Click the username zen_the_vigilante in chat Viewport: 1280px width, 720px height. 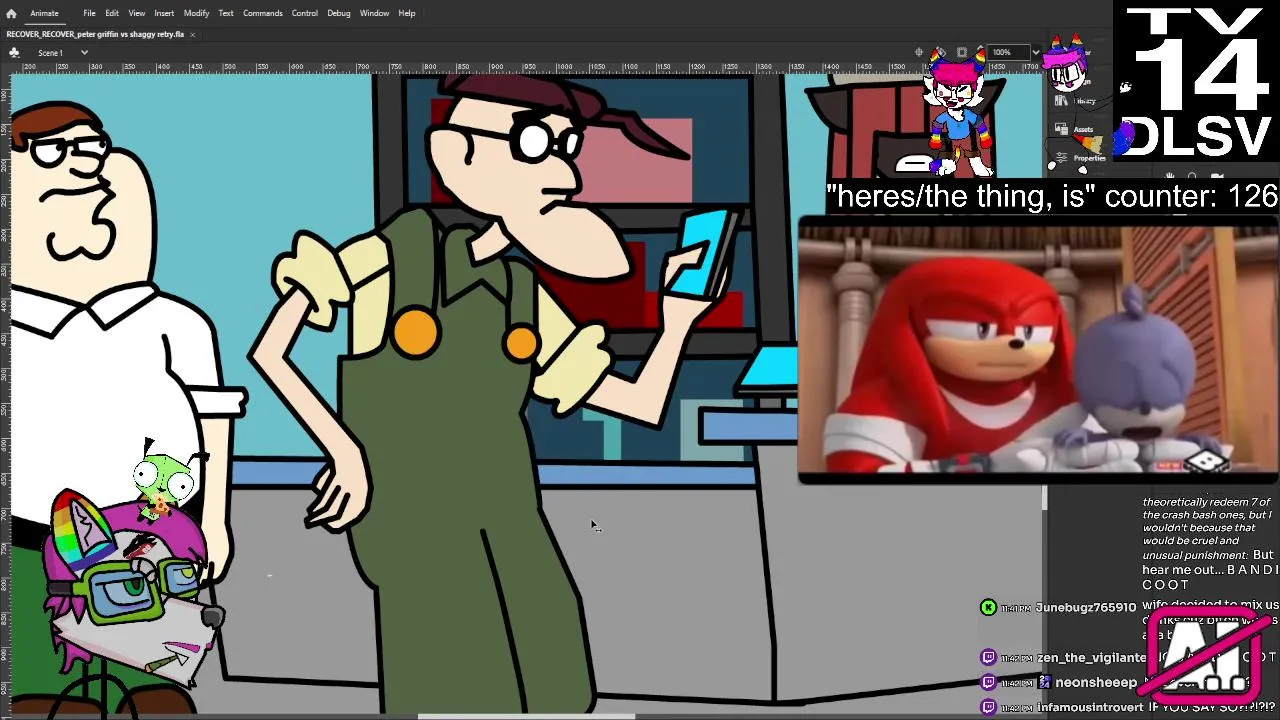(x=1092, y=657)
